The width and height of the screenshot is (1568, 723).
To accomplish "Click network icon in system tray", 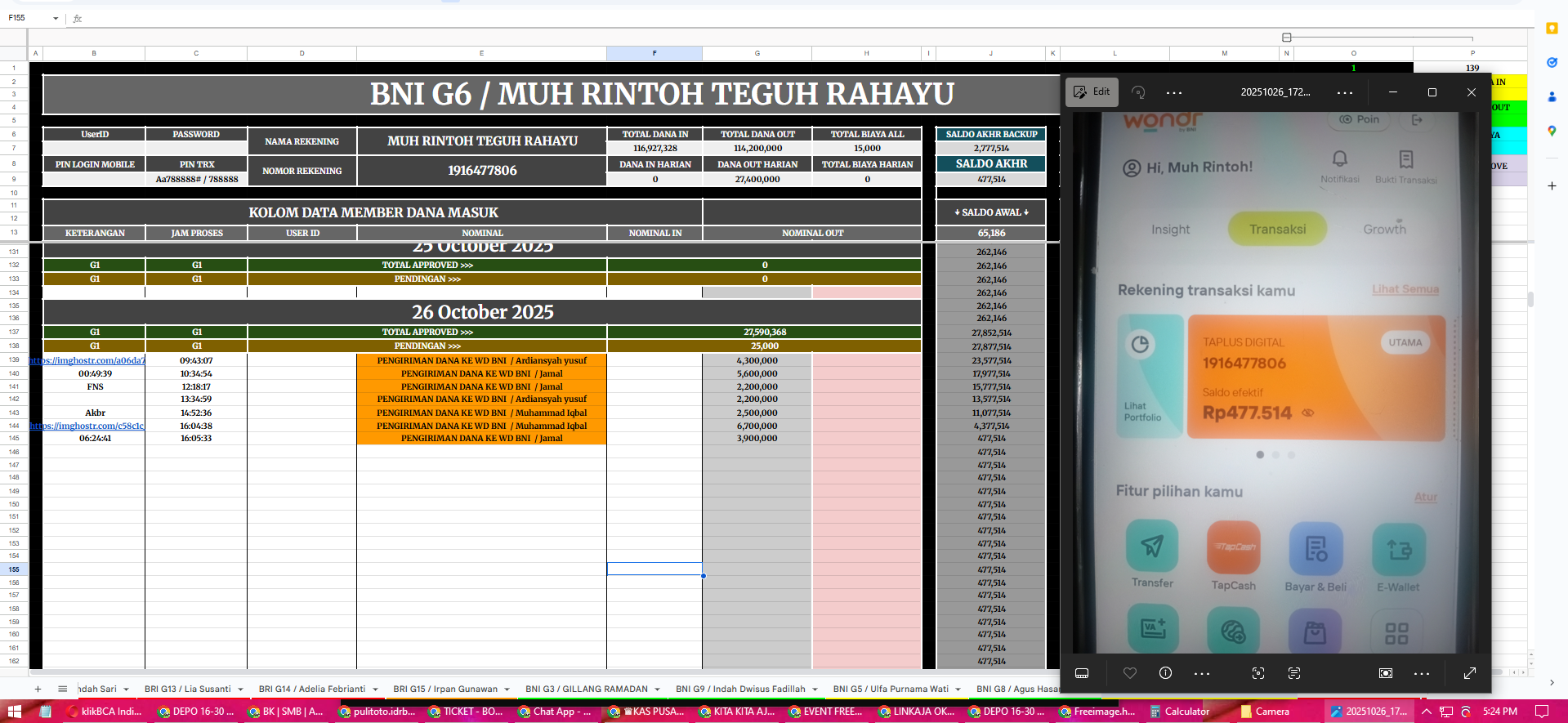I will pos(1446,712).
